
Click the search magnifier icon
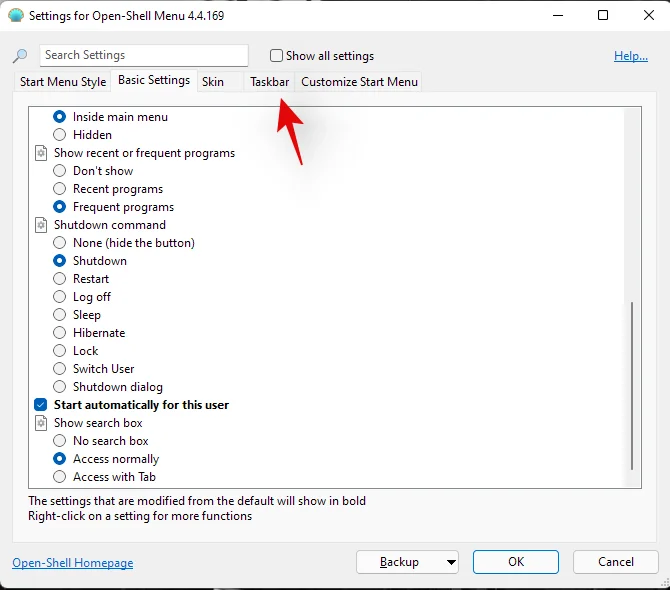click(x=20, y=56)
